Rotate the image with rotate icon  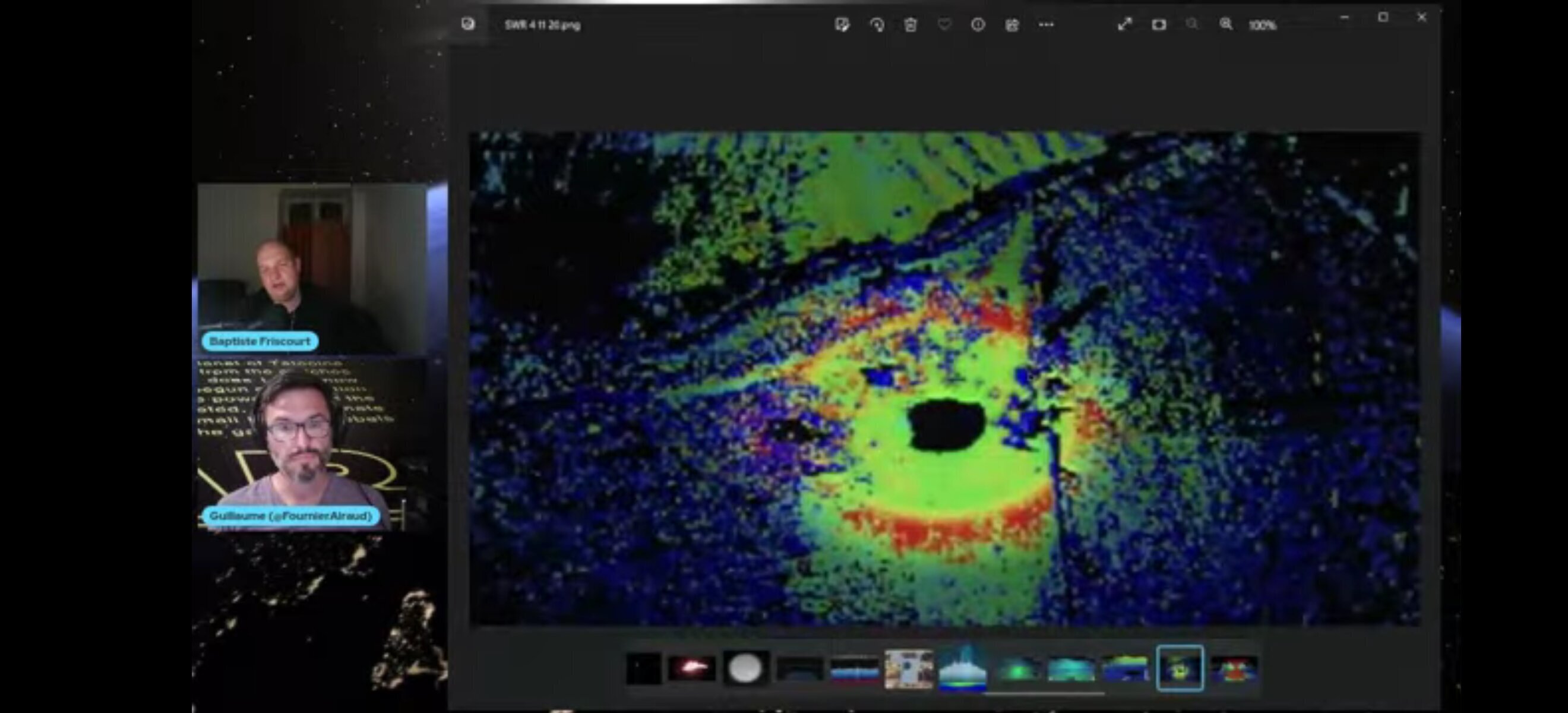pyautogui.click(x=877, y=25)
